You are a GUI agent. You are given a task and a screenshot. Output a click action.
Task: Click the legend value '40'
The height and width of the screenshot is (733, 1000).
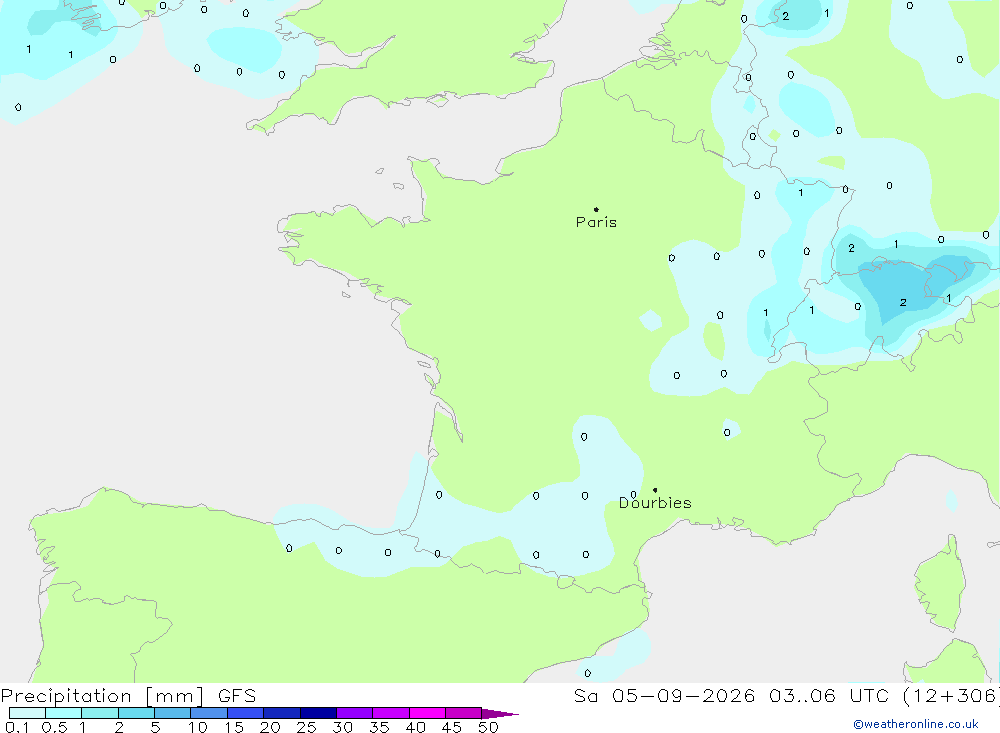(x=416, y=727)
